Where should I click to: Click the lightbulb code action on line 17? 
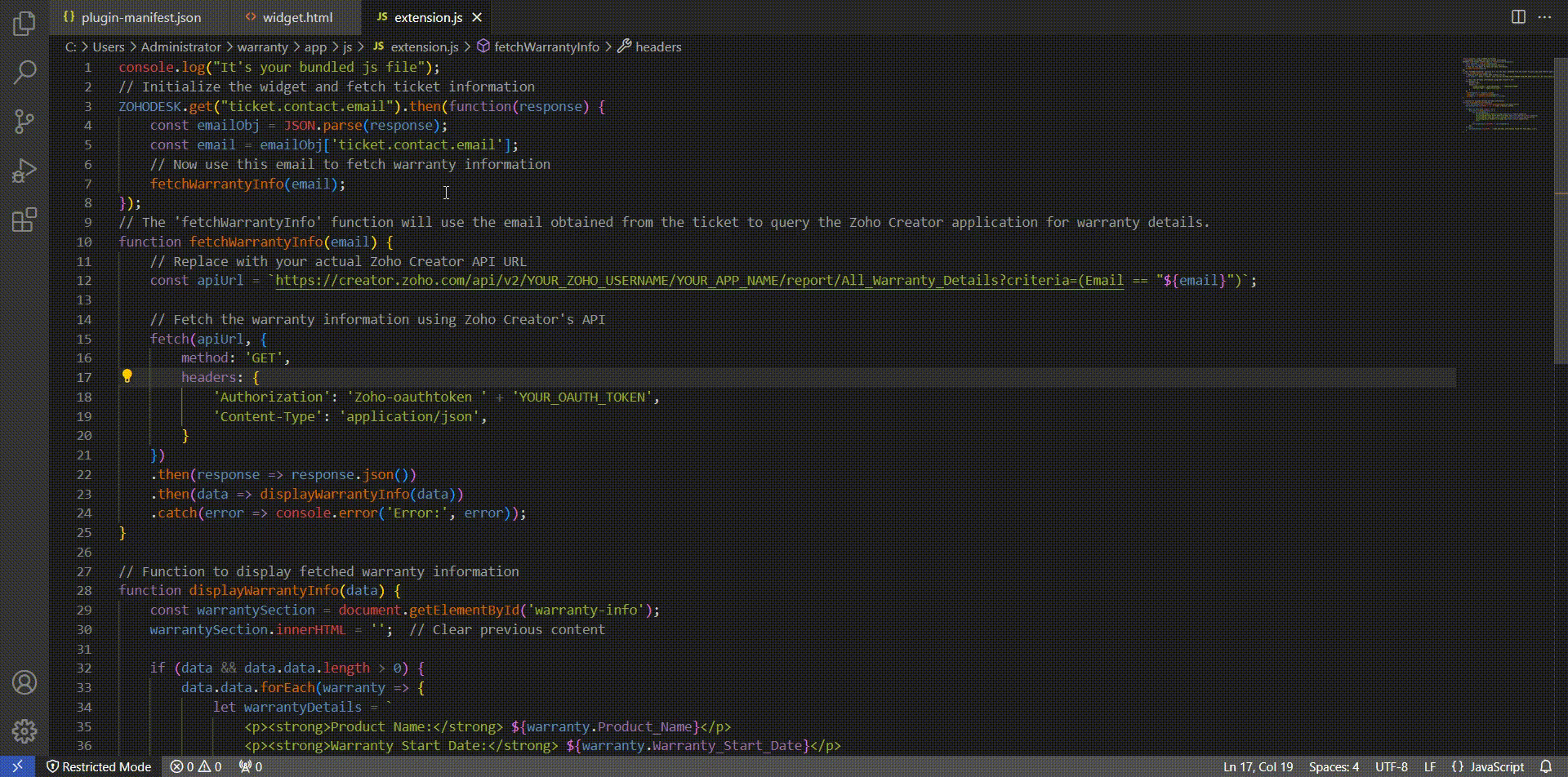pyautogui.click(x=127, y=376)
